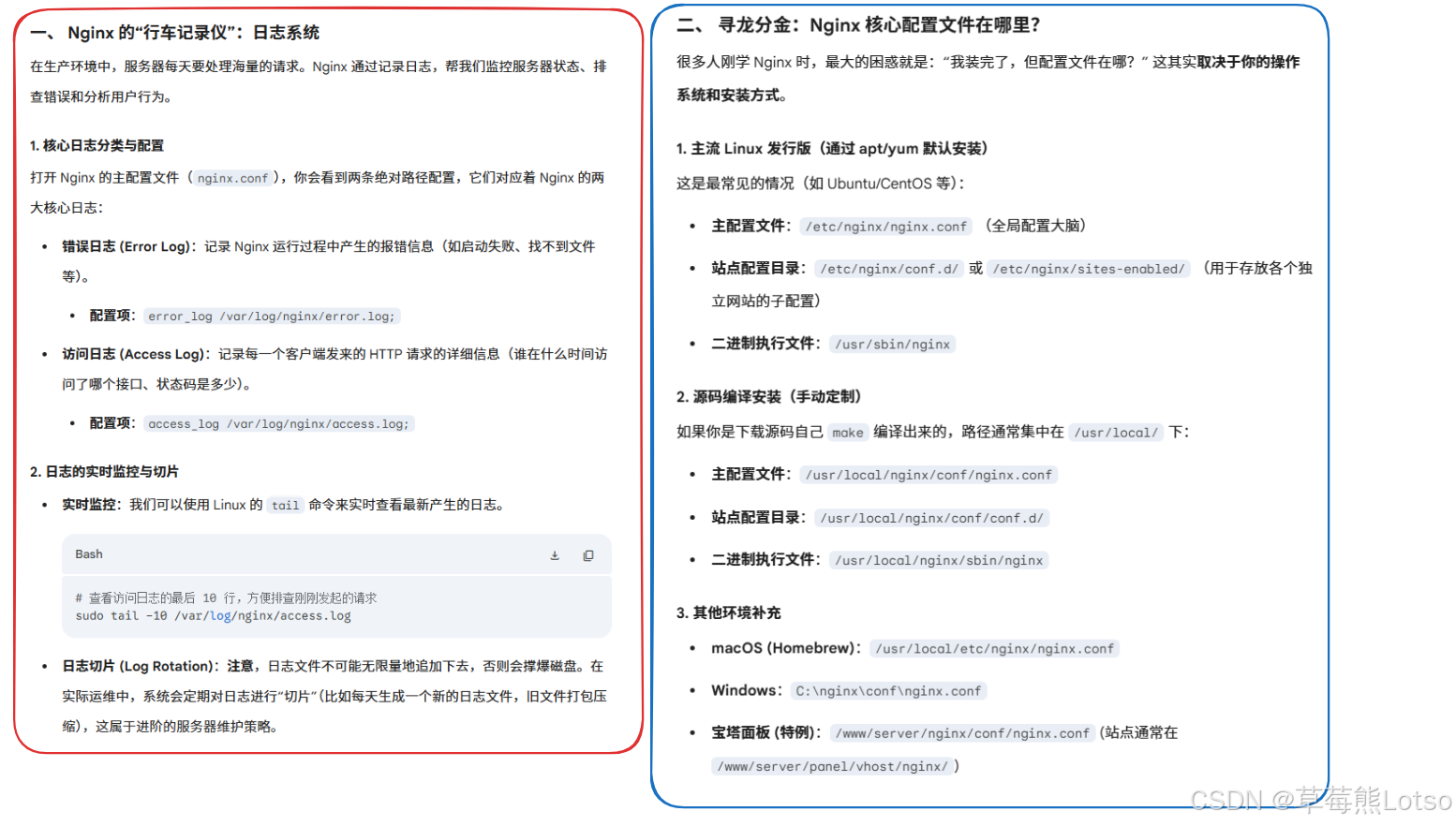Click the command 'sudo tail -10 /var/log/nginx/access.log'
This screenshot has width=1456, height=826.
214,616
